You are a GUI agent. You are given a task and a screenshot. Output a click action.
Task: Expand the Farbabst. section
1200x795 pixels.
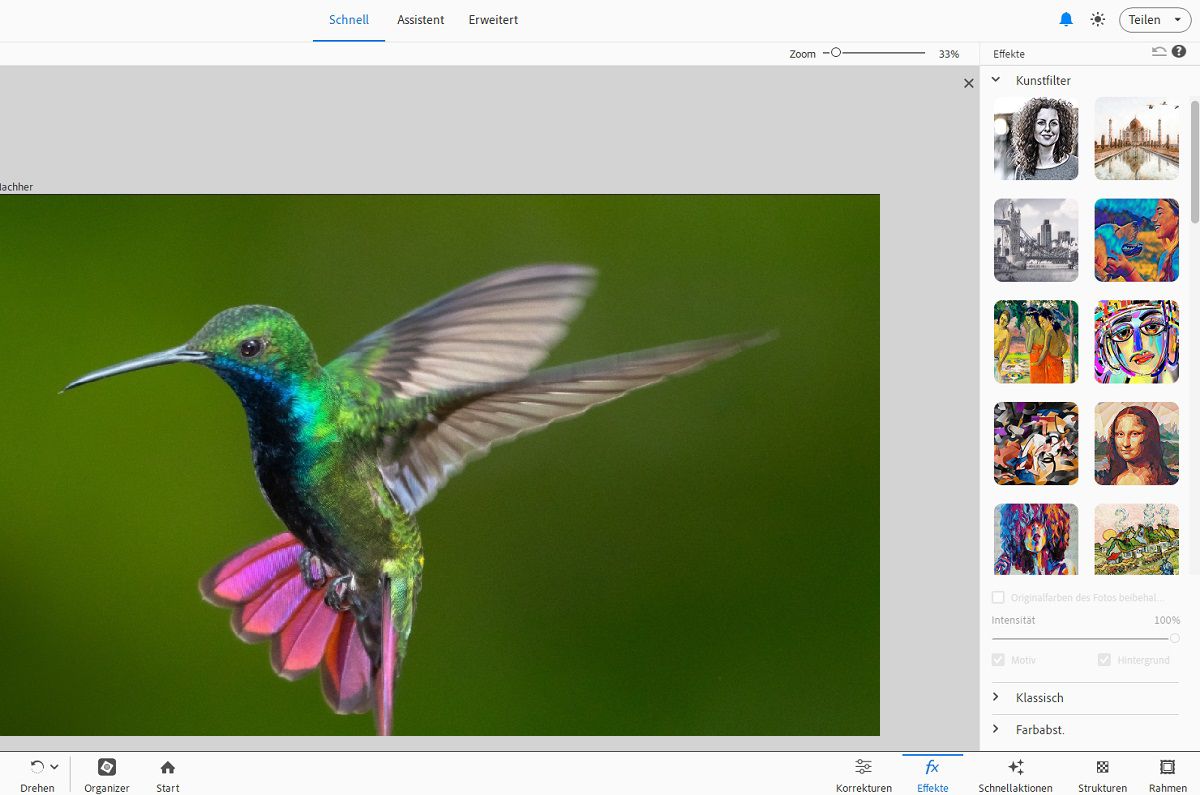tap(1039, 730)
